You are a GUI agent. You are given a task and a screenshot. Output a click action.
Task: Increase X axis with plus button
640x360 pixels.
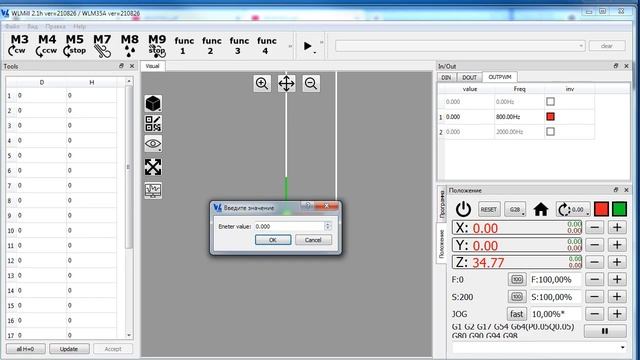pos(617,227)
